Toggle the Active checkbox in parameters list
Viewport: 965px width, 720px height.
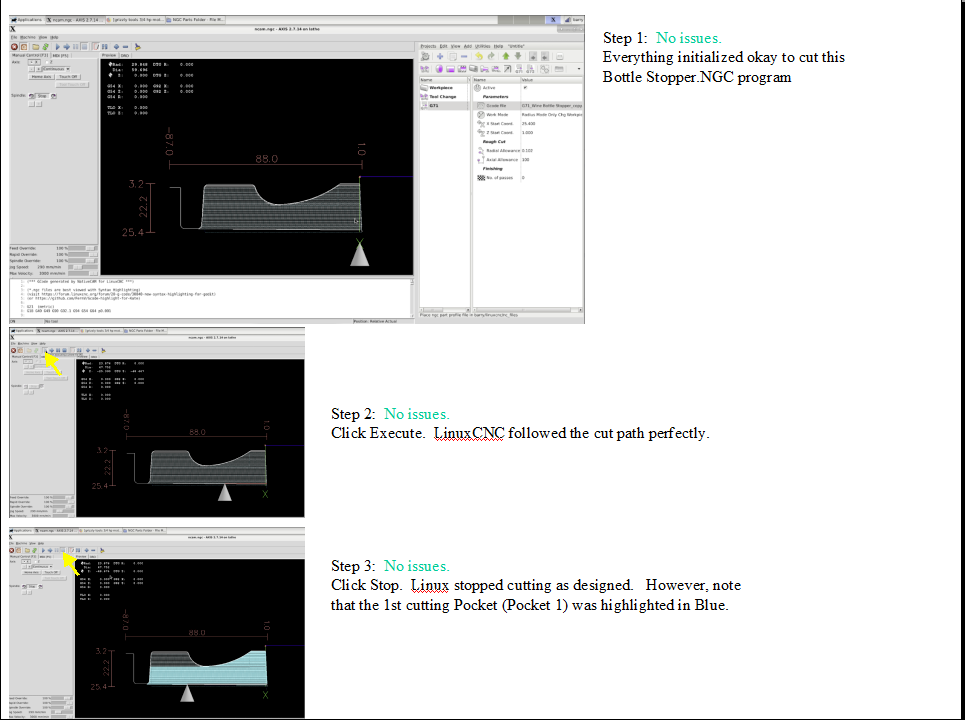pyautogui.click(x=525, y=88)
